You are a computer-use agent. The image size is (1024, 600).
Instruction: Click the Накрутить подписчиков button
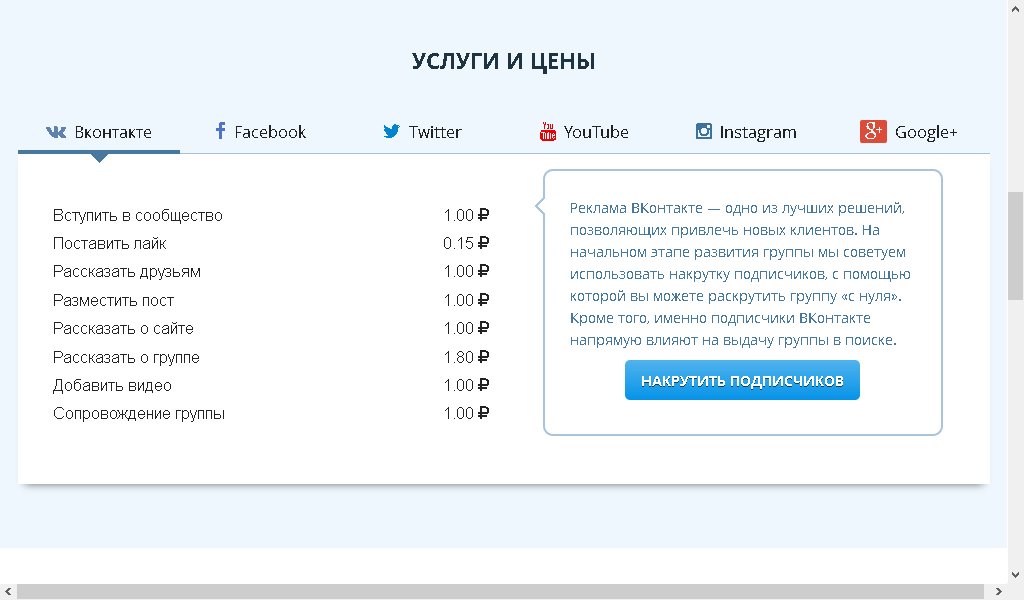coord(742,380)
